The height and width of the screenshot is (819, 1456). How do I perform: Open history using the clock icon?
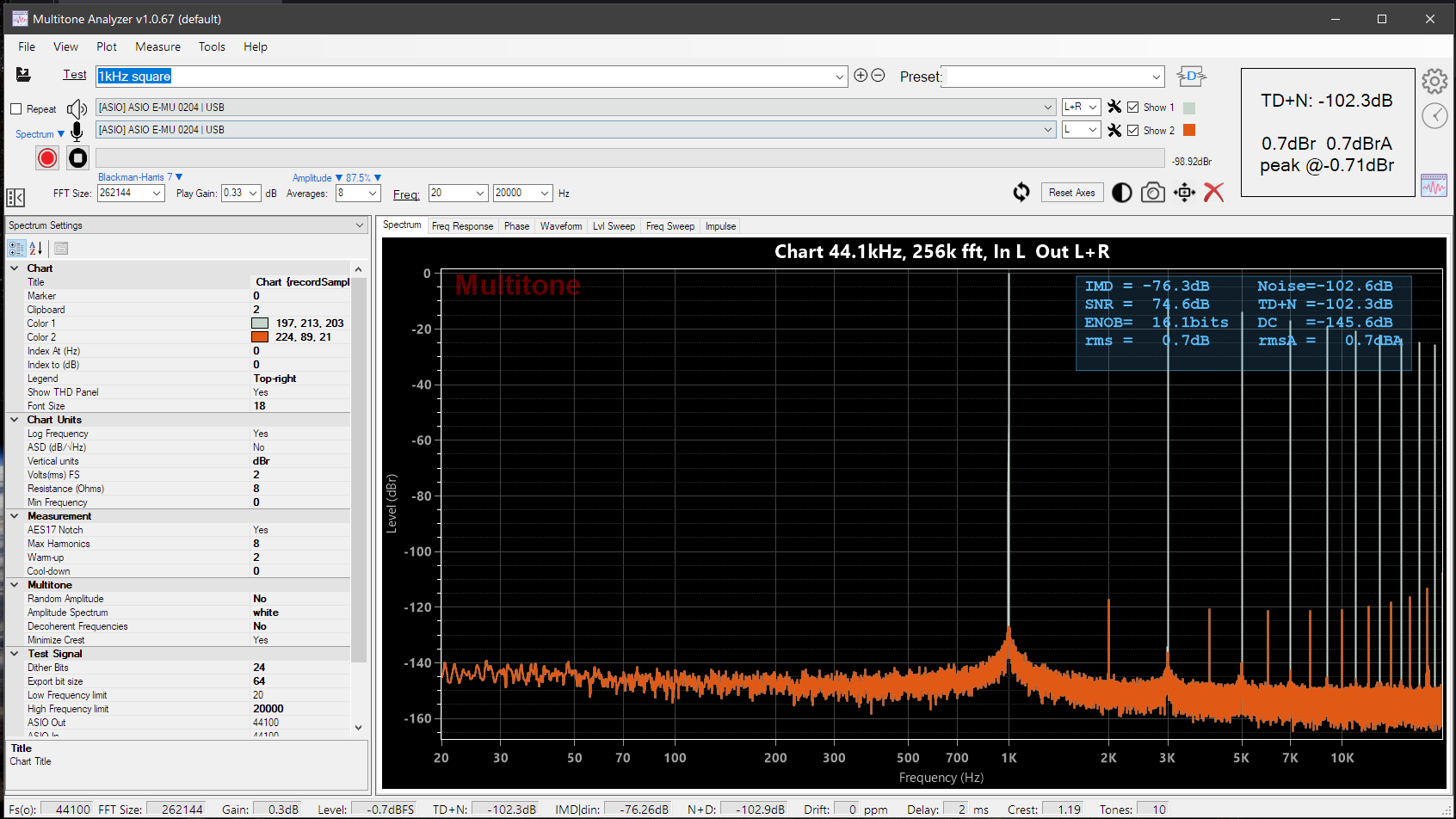coord(1434,115)
